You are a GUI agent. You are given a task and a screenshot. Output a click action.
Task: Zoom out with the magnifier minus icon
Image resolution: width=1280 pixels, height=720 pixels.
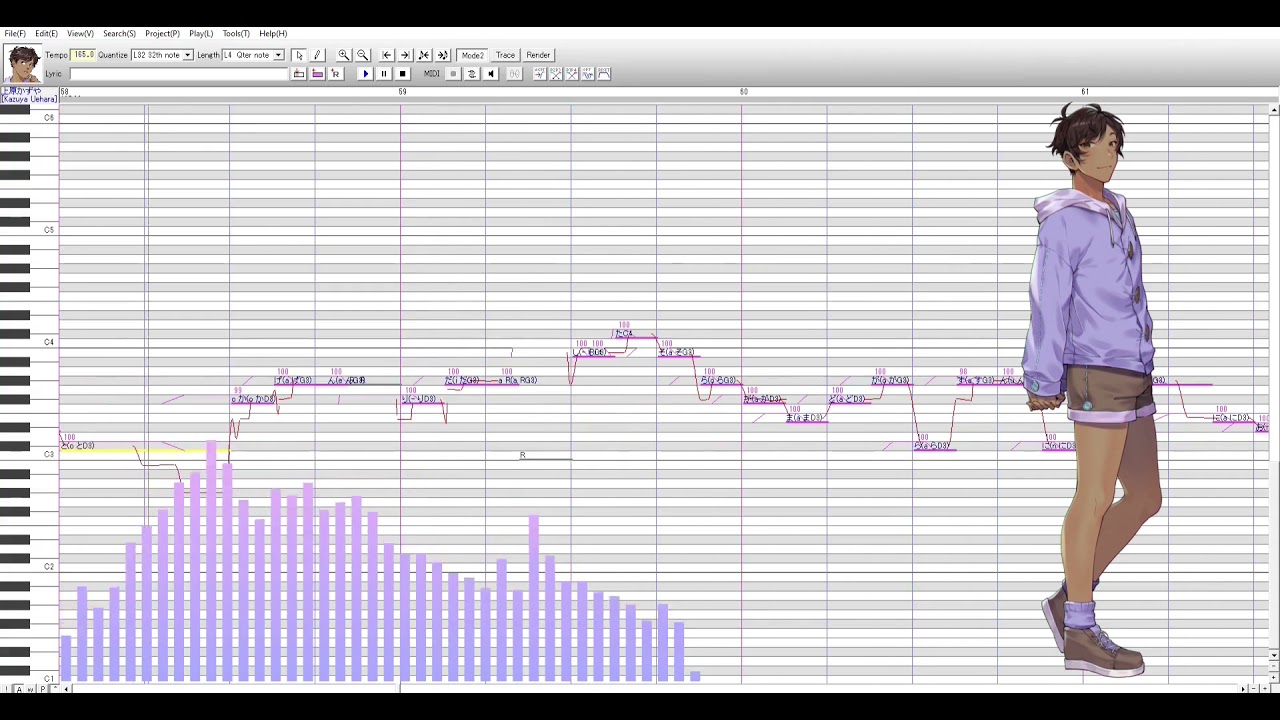pyautogui.click(x=363, y=55)
